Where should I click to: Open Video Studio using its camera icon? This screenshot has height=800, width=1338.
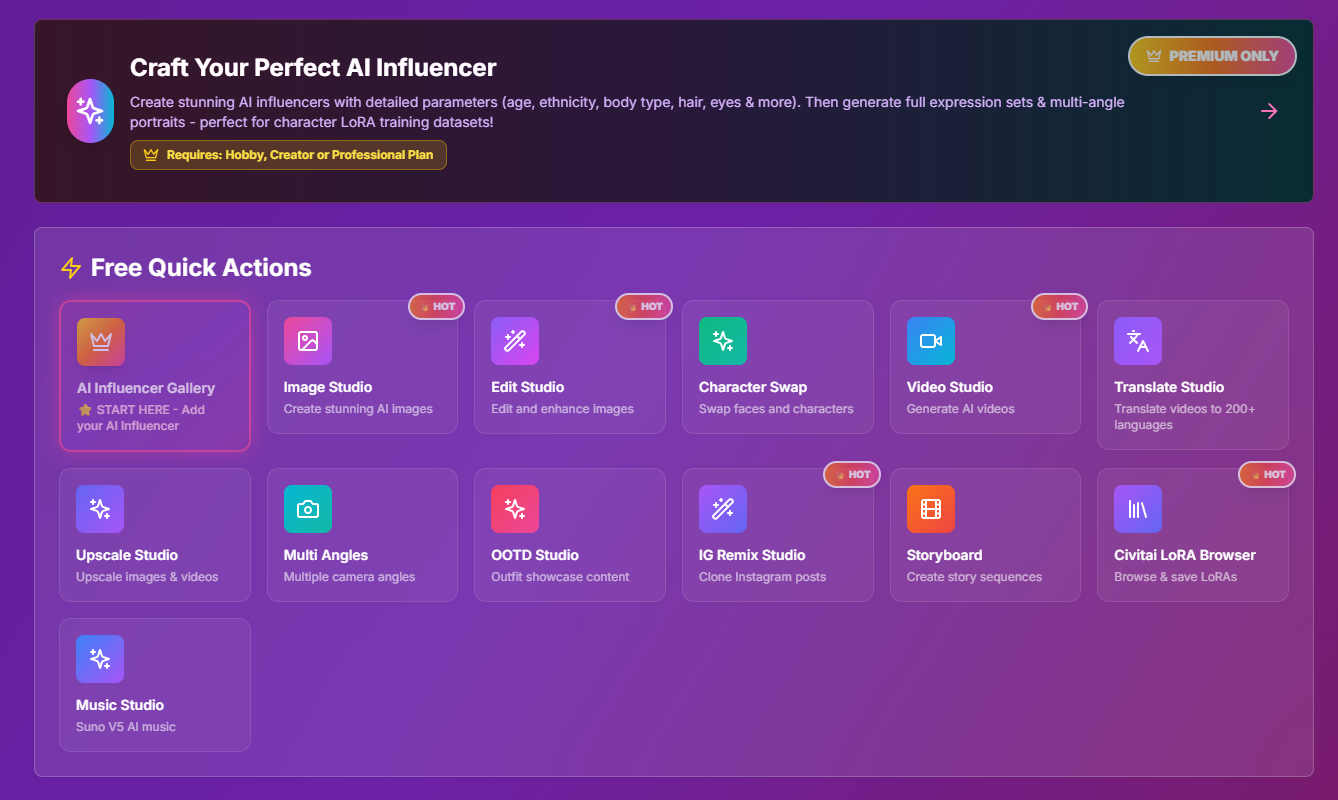click(930, 341)
